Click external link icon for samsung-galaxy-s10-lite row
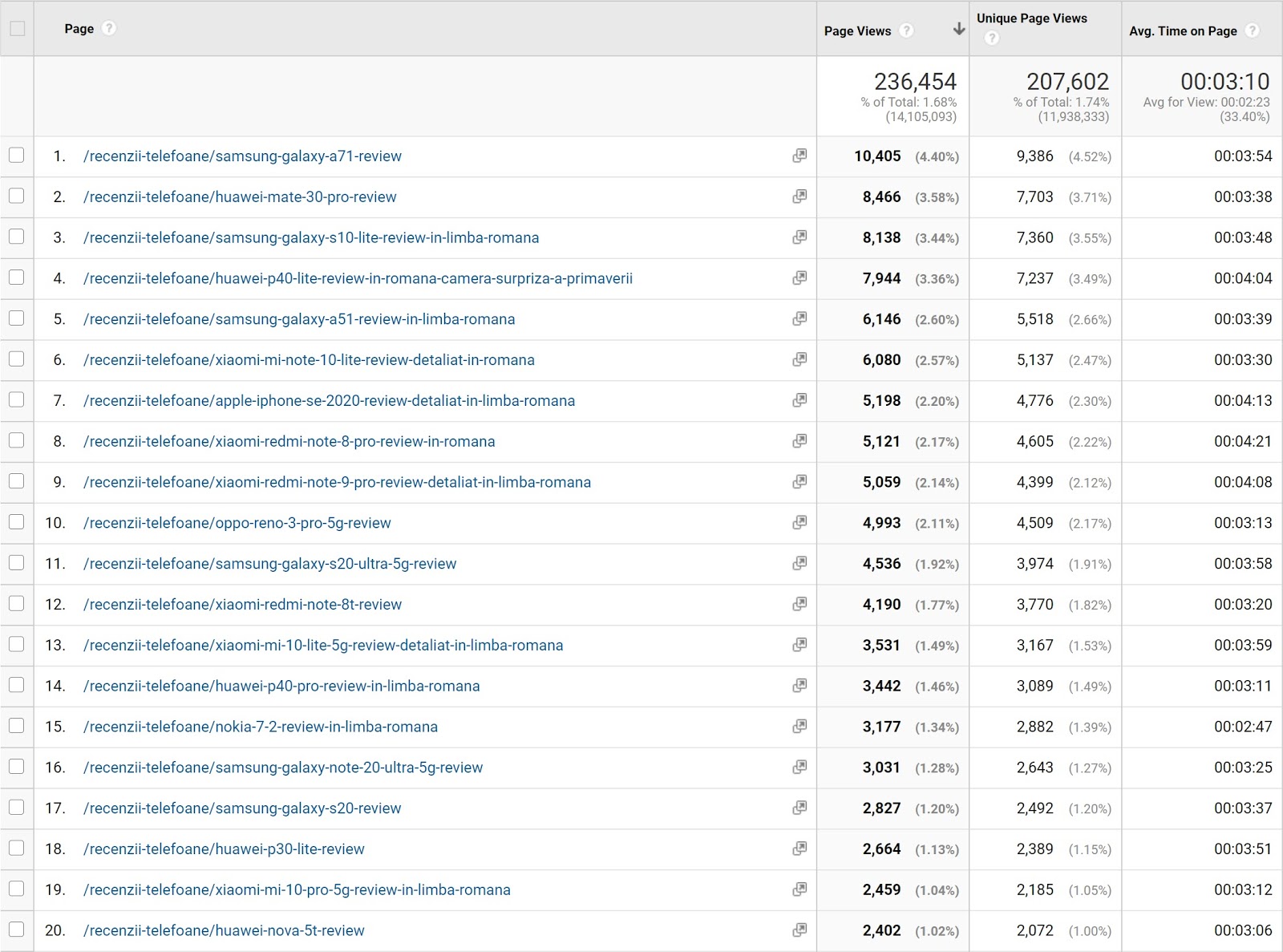 click(x=799, y=237)
